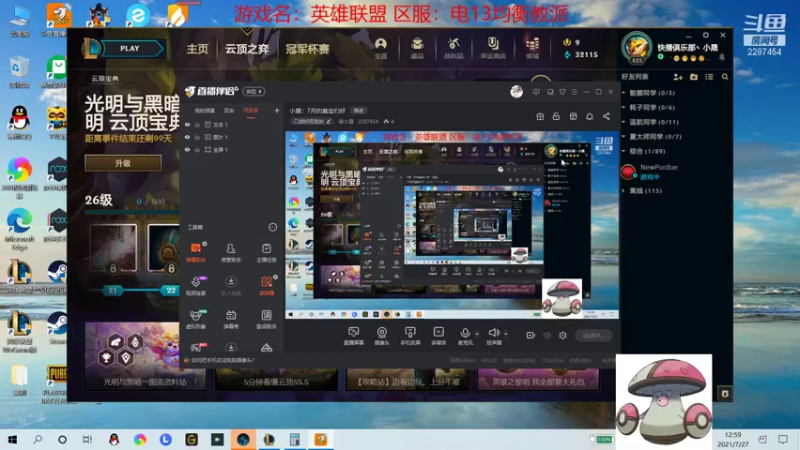This screenshot has width=800, height=450.
Task: Click the gift box icon above the preview
Action: pyautogui.click(x=540, y=116)
